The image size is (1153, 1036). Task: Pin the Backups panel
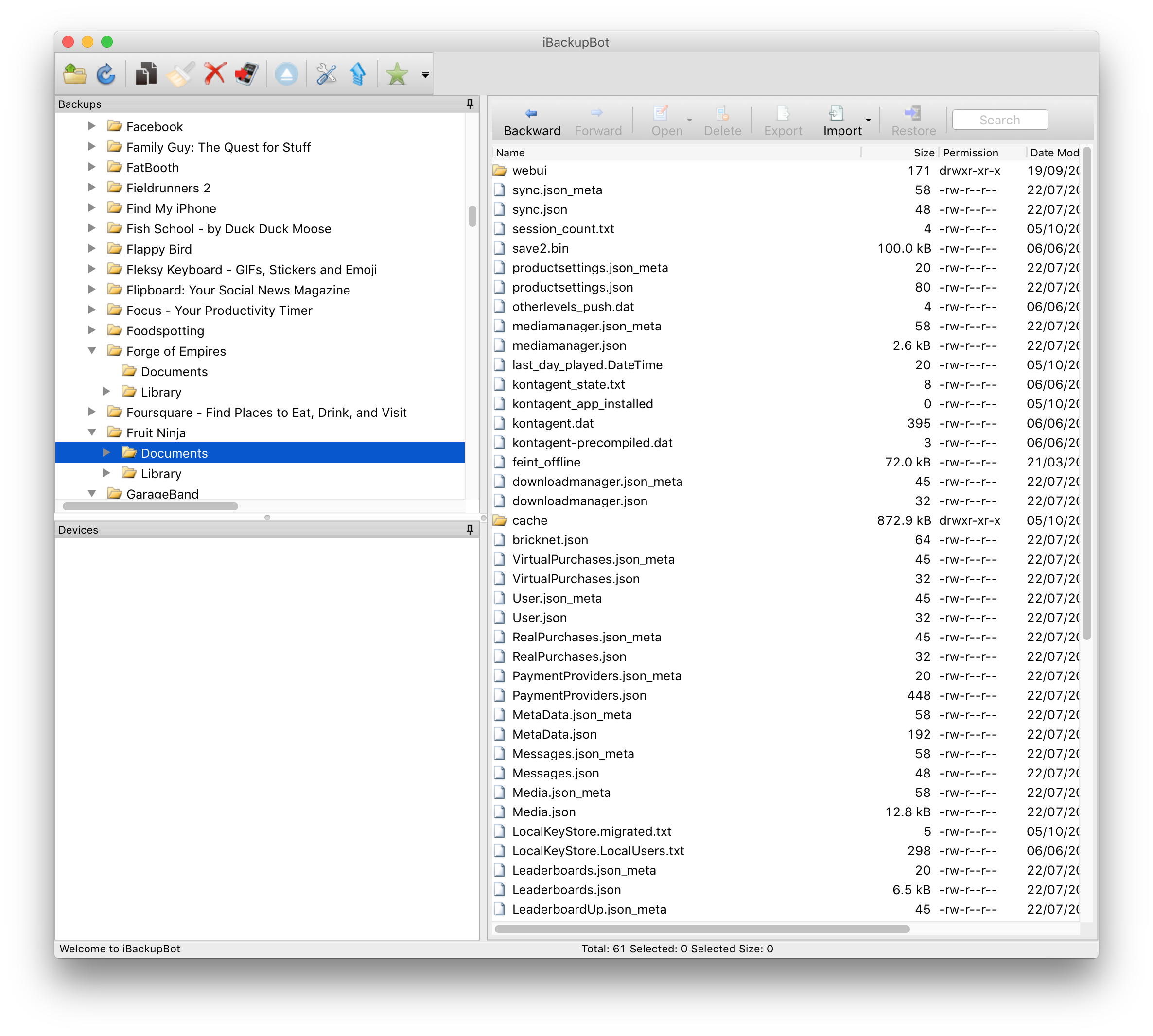click(470, 104)
